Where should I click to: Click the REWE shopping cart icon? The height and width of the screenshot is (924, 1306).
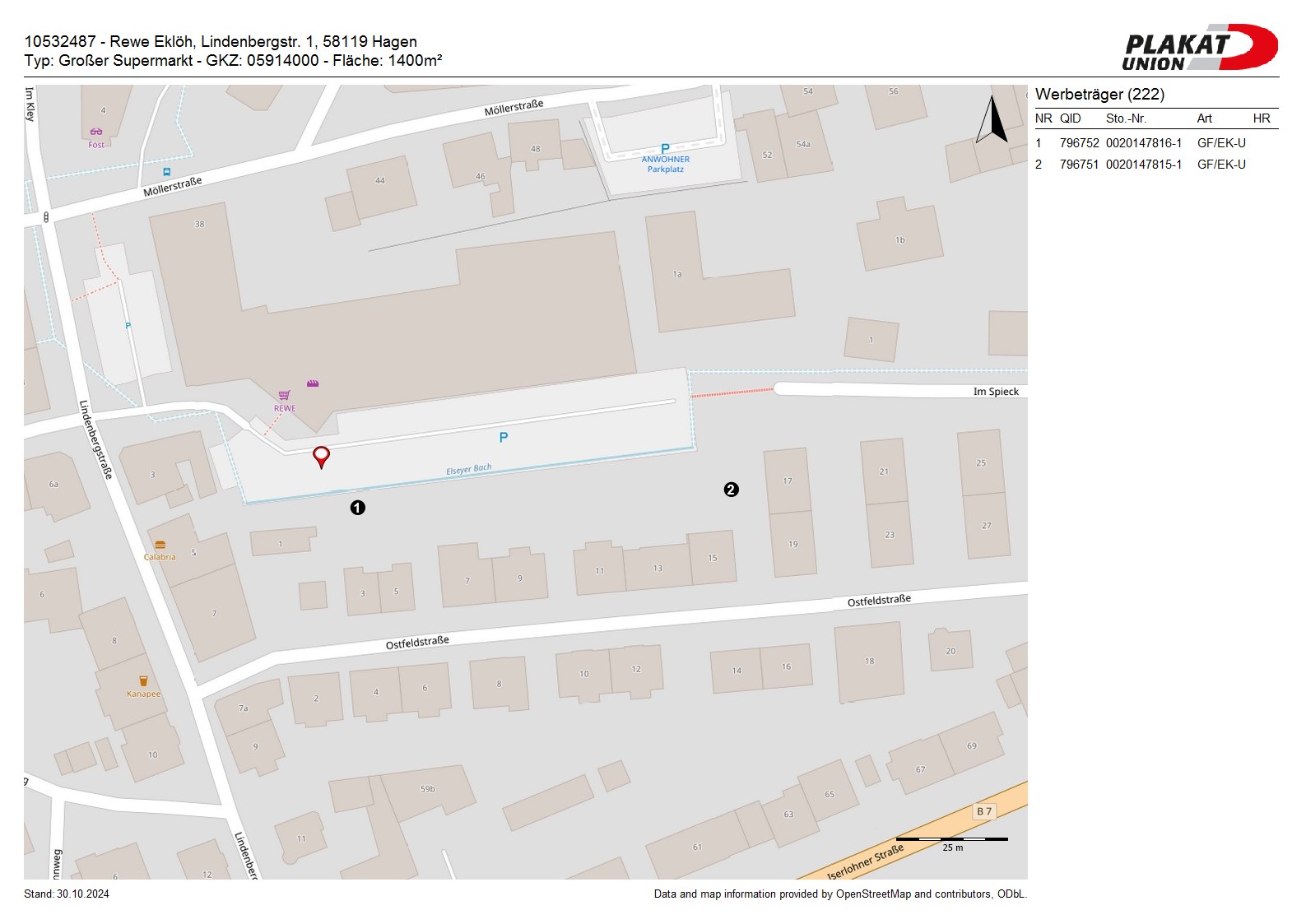284,396
